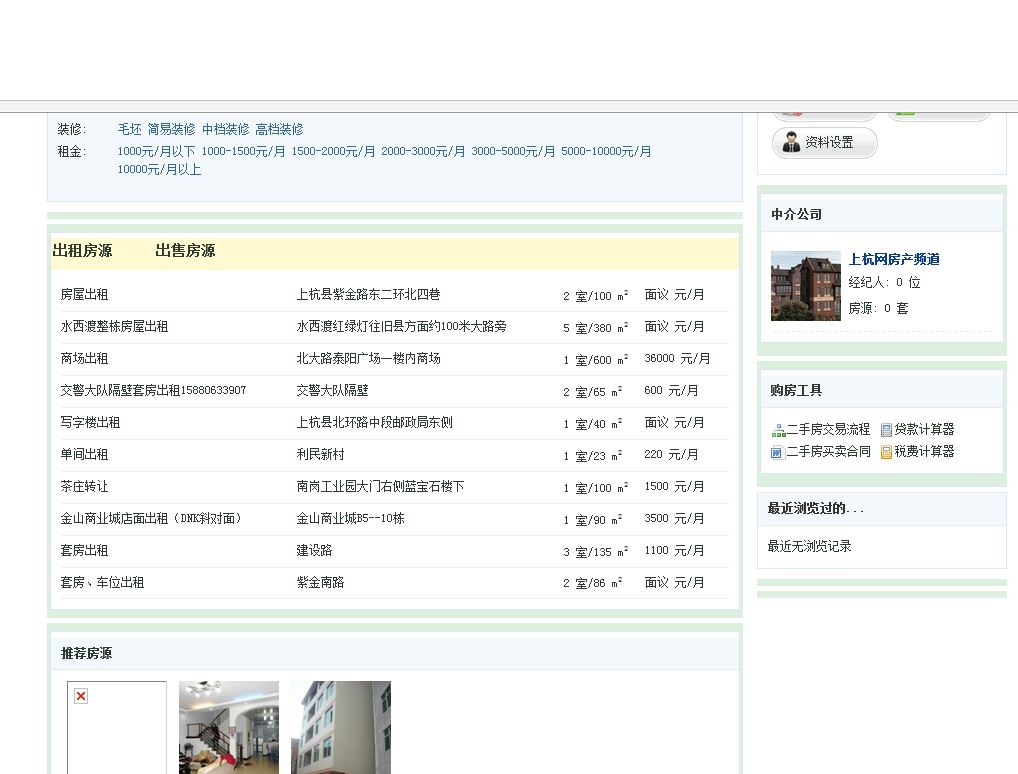Click the person icon beside 资料设置
The width and height of the screenshot is (1018, 774).
(791, 142)
